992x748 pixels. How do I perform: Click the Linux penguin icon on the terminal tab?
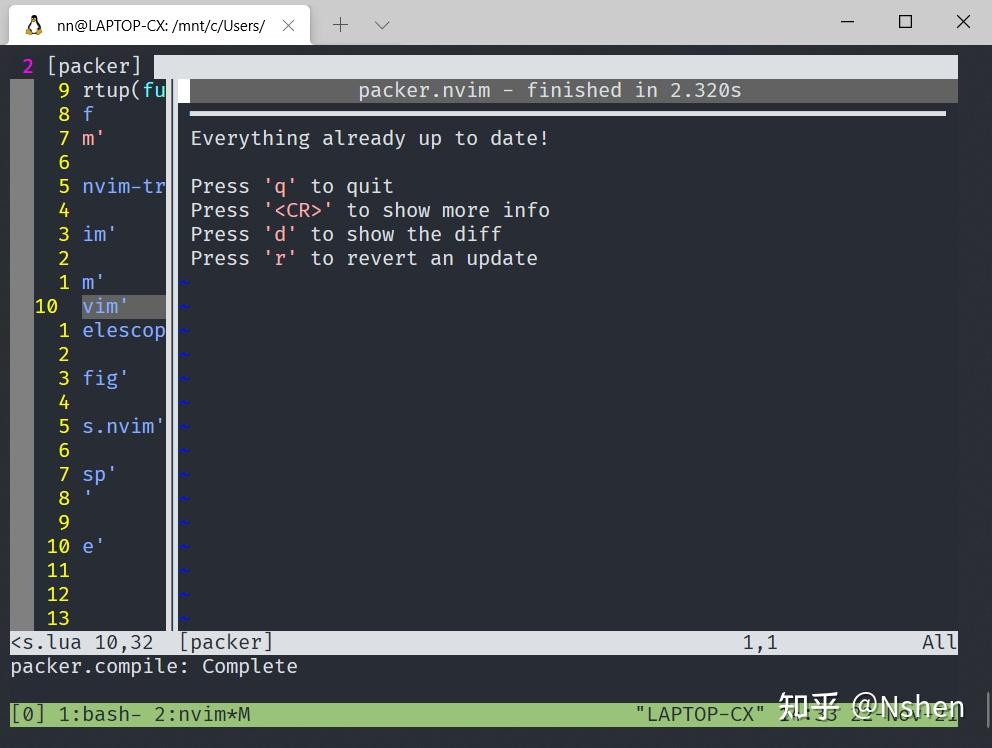tap(35, 25)
